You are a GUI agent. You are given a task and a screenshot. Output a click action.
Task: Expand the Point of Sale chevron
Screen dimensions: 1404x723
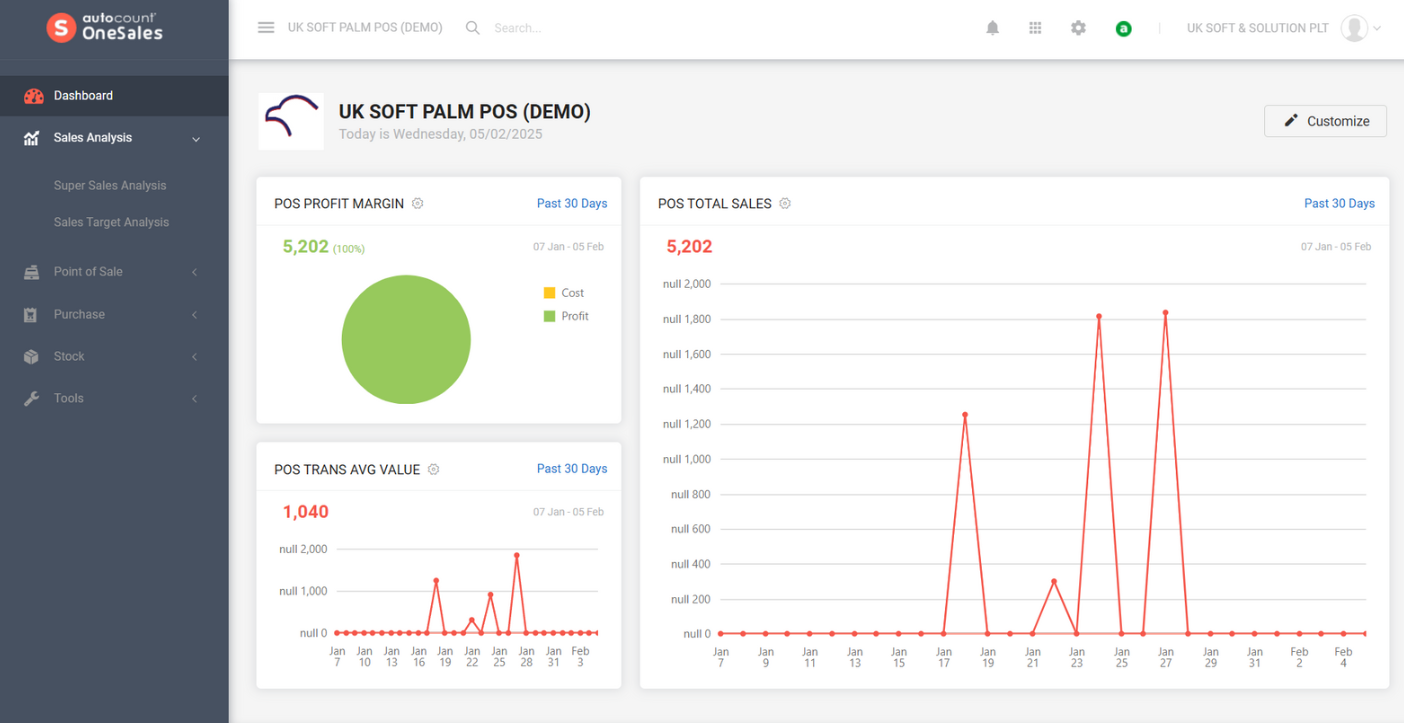point(195,272)
